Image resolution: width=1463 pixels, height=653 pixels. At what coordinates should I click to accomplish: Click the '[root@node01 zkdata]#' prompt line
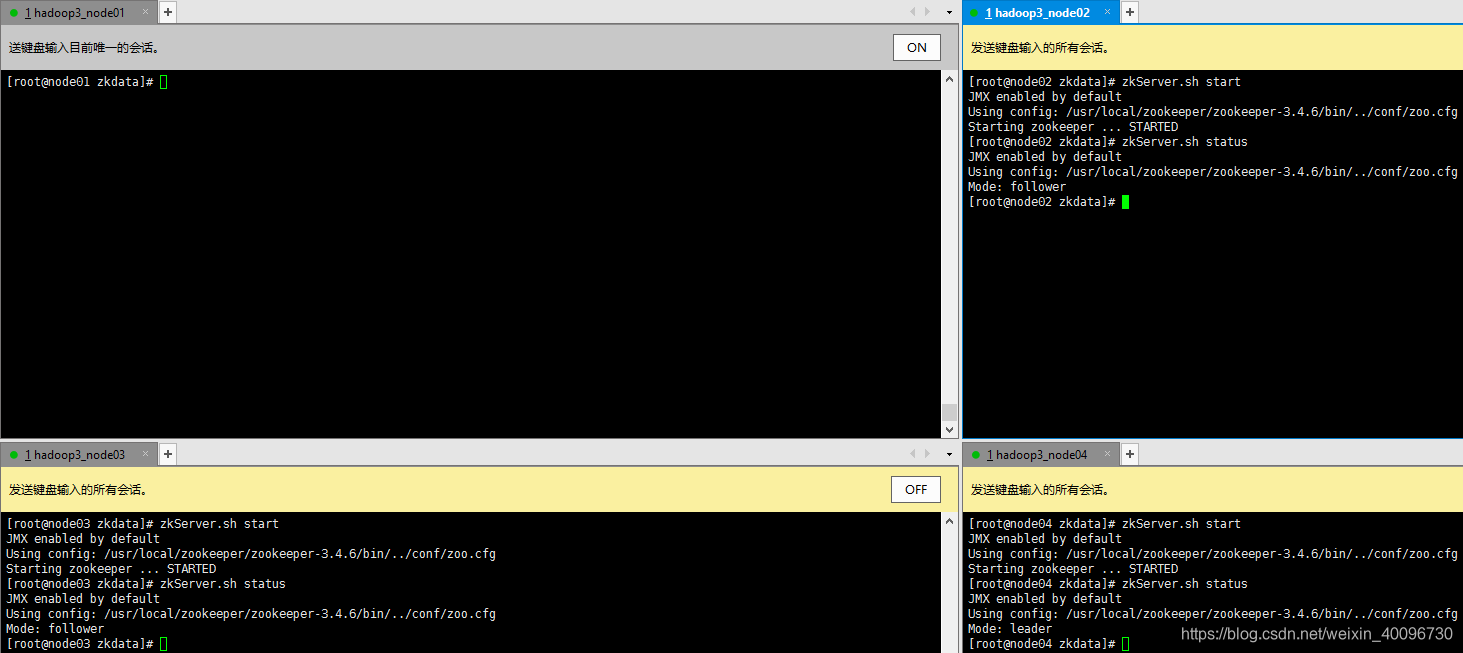(x=79, y=82)
